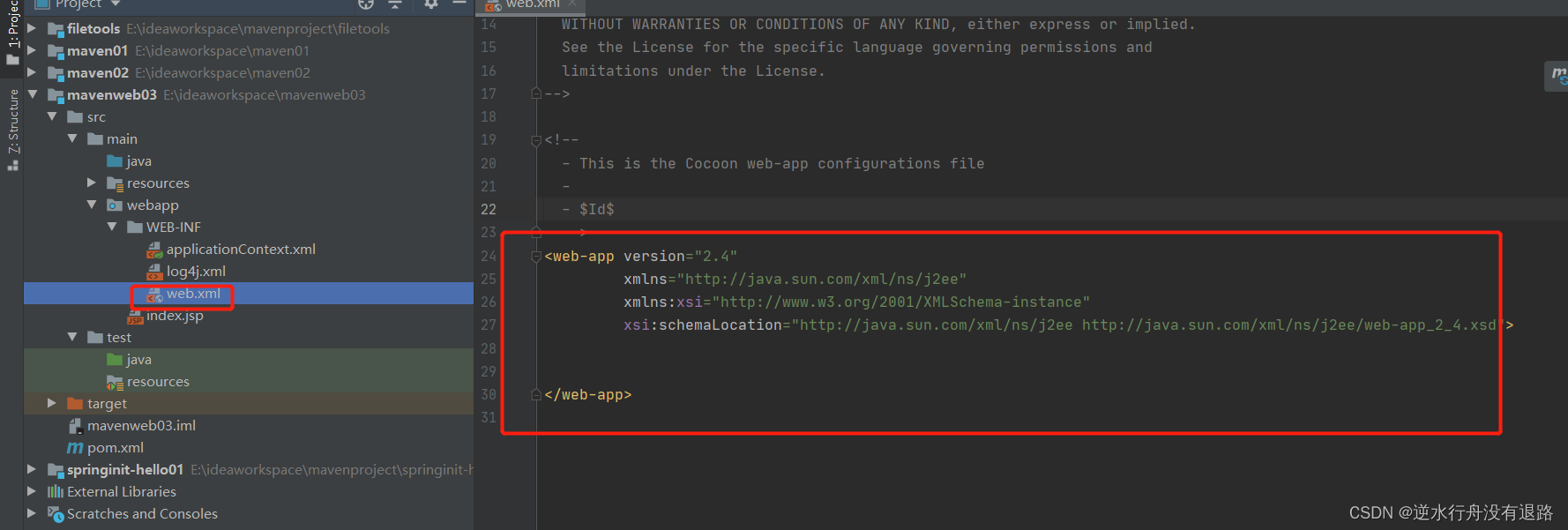Click the $Id$ text on line 22

coord(597,210)
